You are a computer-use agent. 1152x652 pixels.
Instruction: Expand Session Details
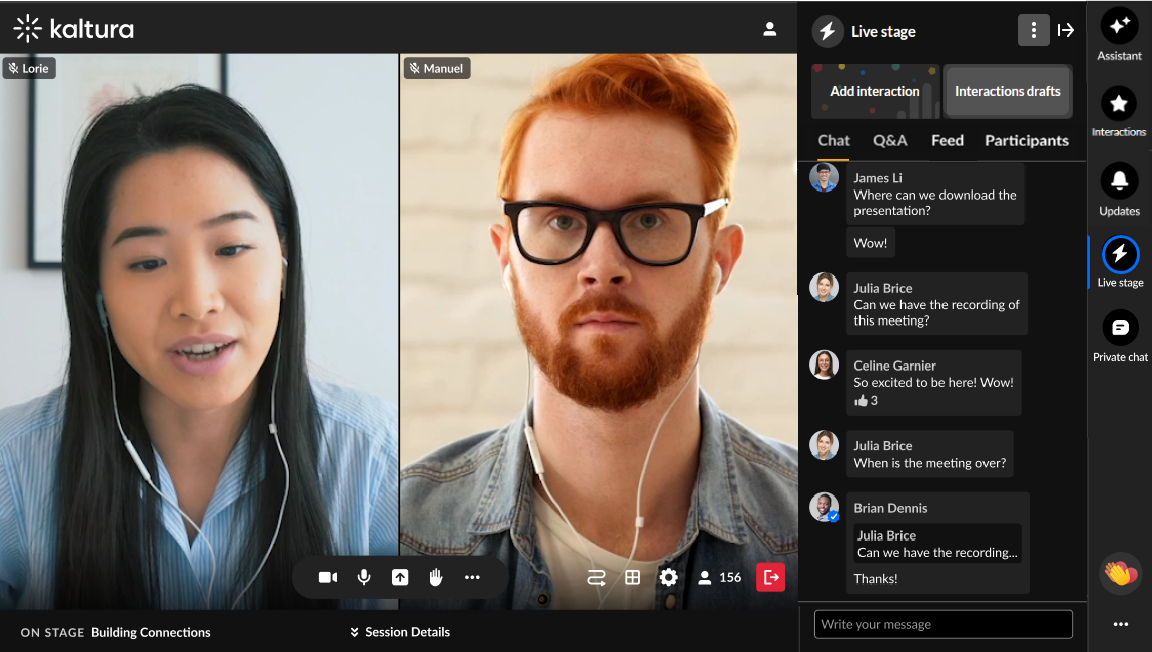(x=400, y=632)
